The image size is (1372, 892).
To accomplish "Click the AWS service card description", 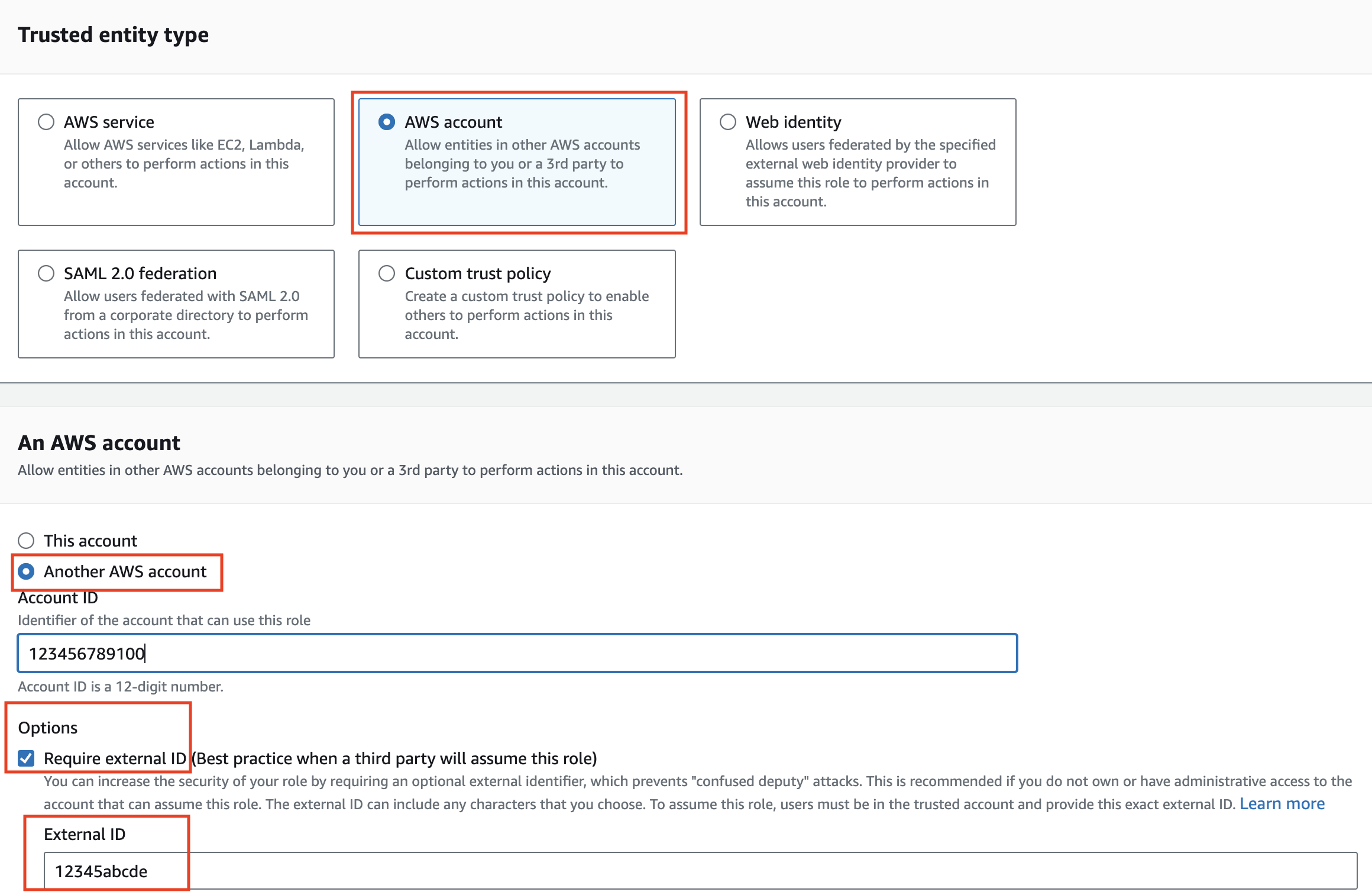I will click(x=183, y=164).
